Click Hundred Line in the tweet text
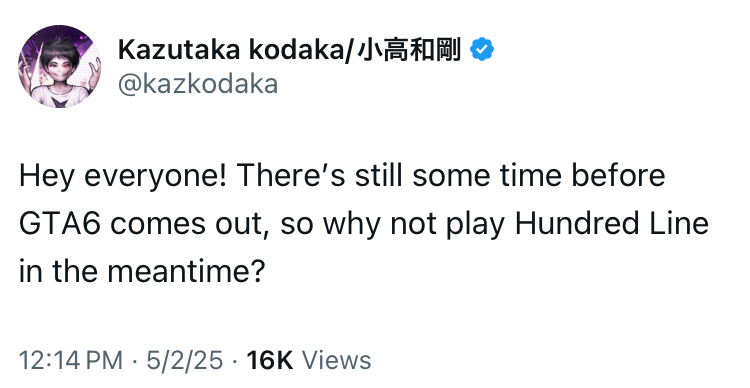Viewport: 750px width, 388px height. click(612, 223)
